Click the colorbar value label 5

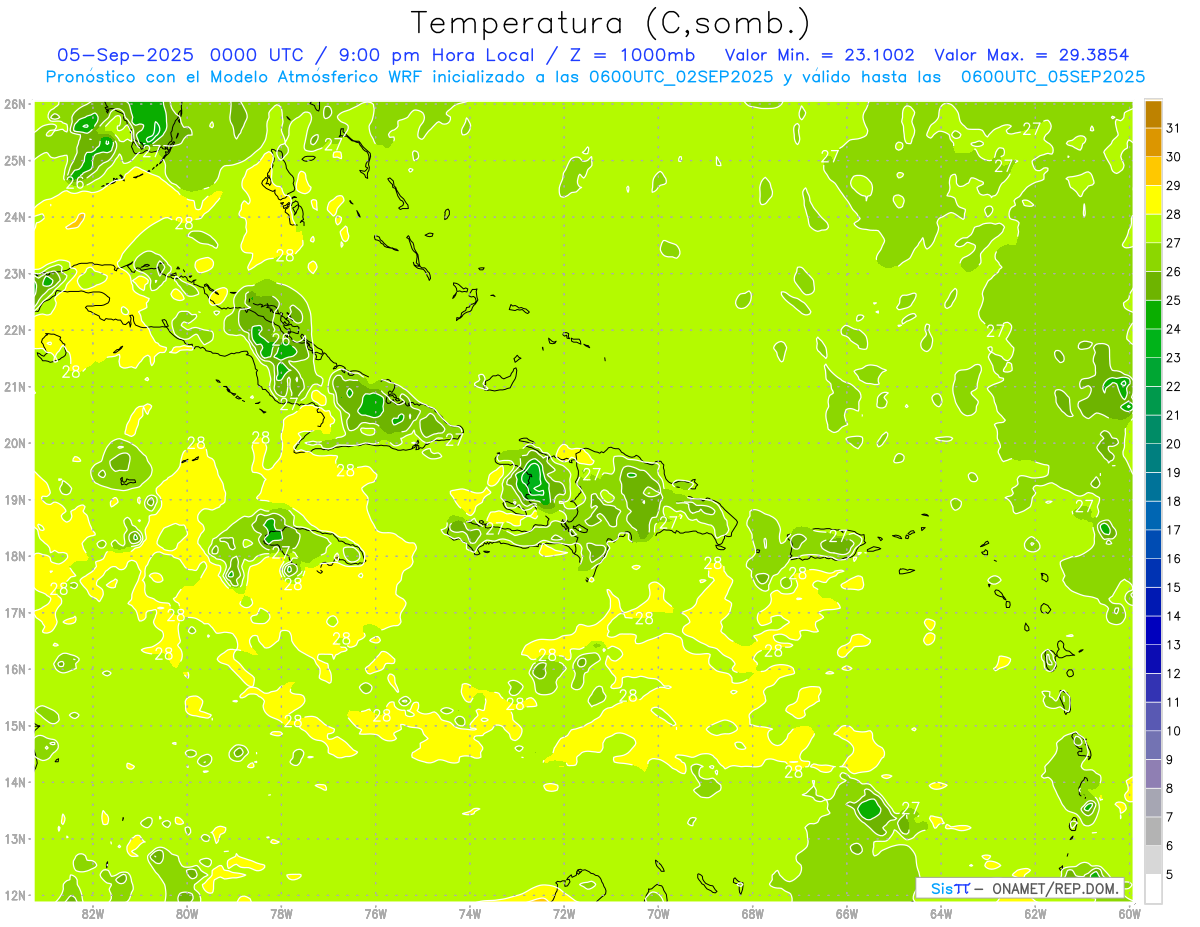pos(1170,874)
